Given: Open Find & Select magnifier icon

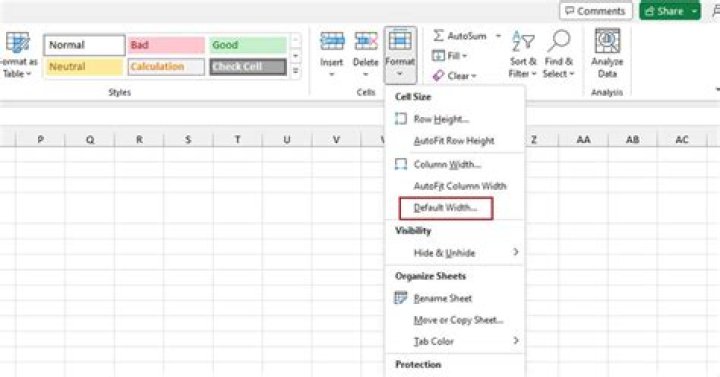Looking at the screenshot, I should [558, 41].
